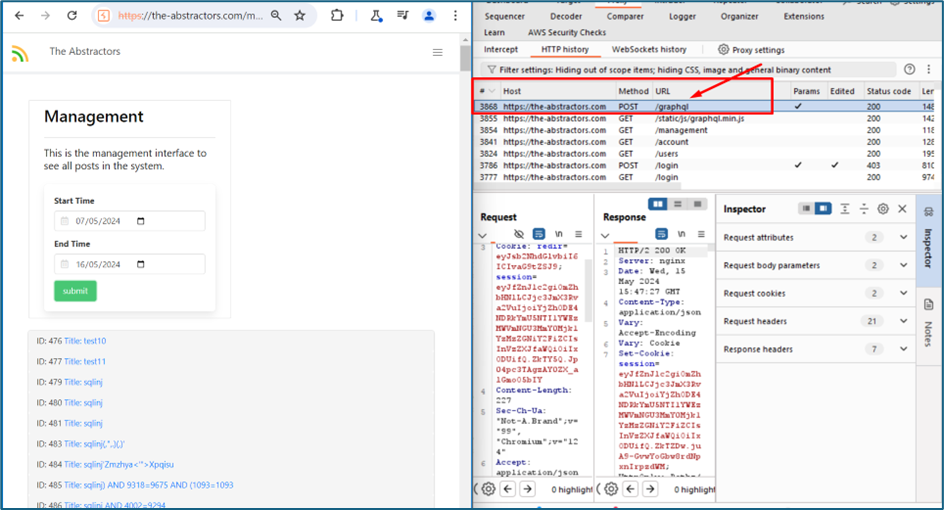Switch to stacked request/response layout
Viewport: 944px width, 510px height.
tap(678, 204)
